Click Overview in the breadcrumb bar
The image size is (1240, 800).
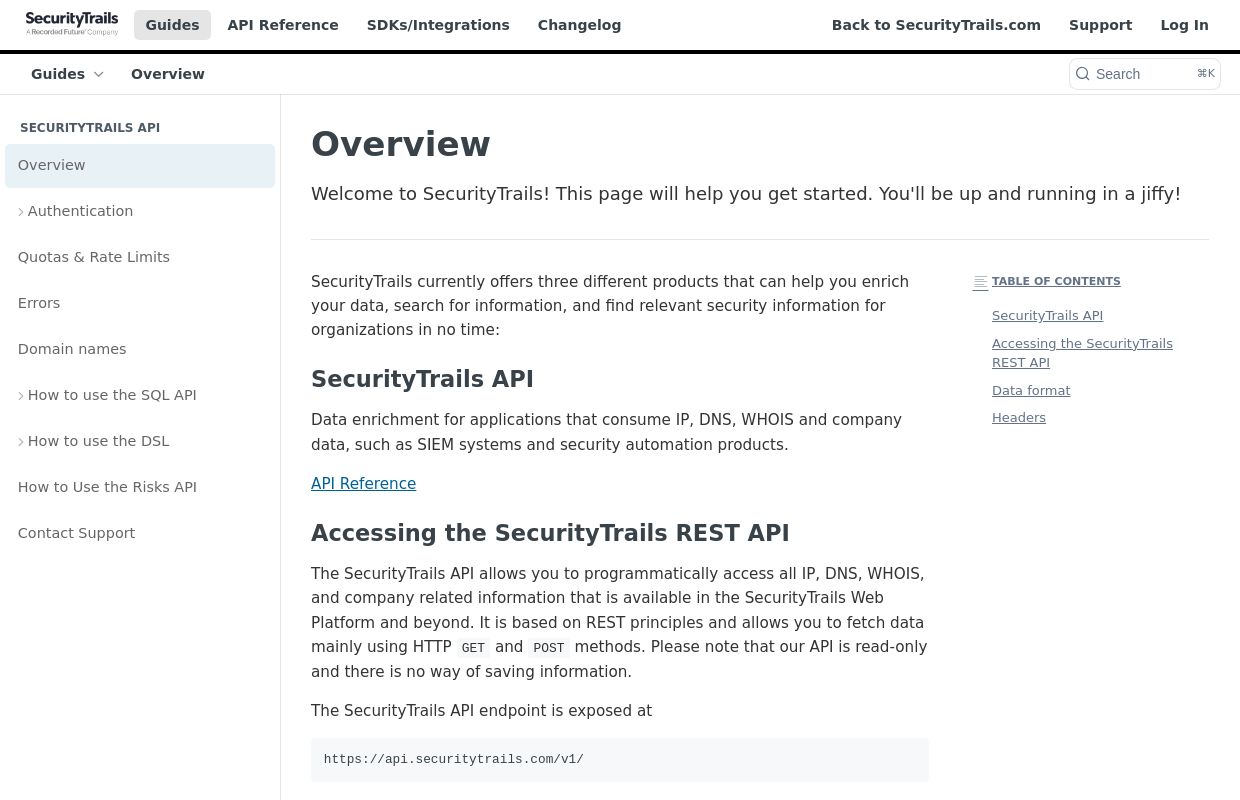pyautogui.click(x=168, y=74)
